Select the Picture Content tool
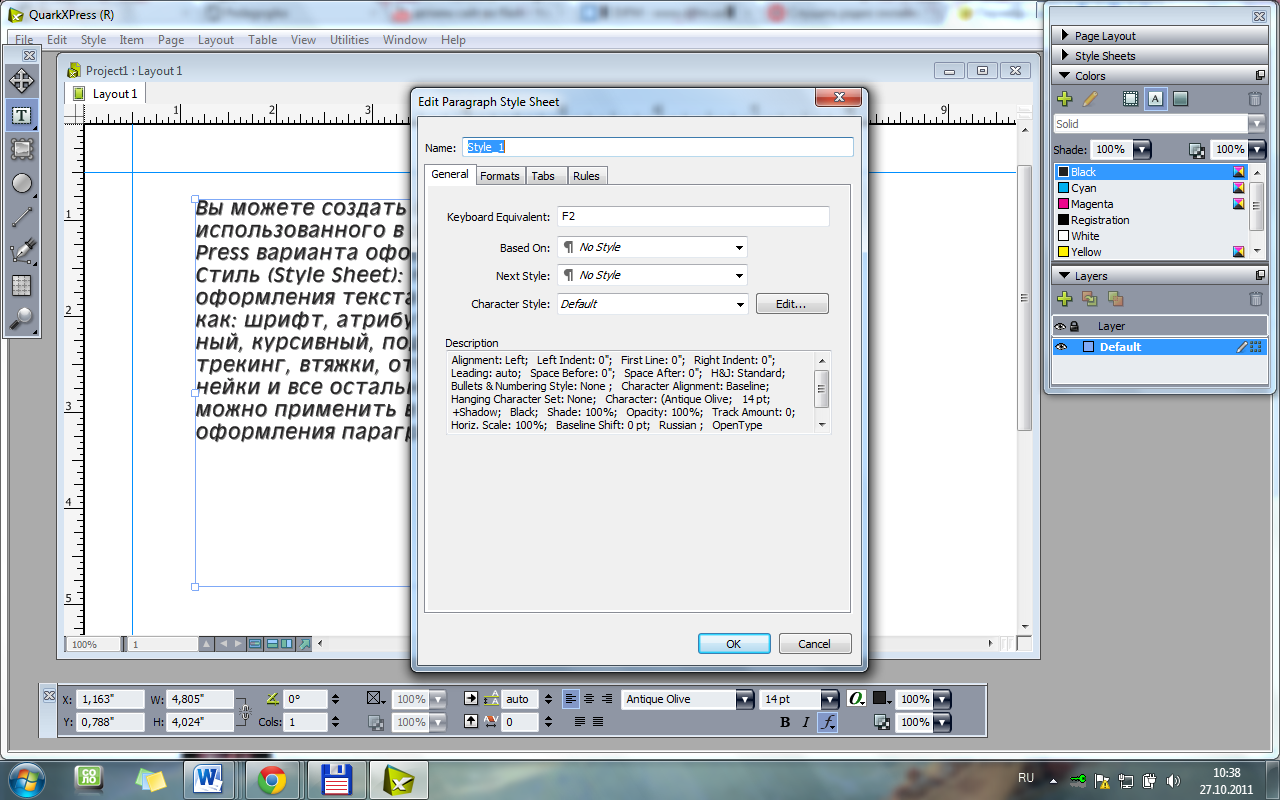This screenshot has width=1280, height=800. pyautogui.click(x=21, y=149)
